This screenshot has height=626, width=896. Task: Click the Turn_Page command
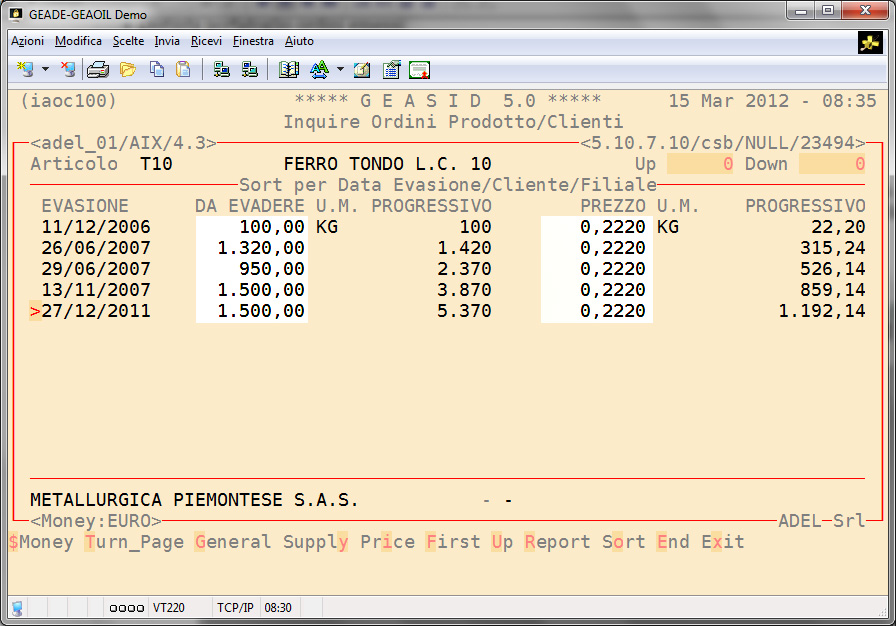click(134, 542)
